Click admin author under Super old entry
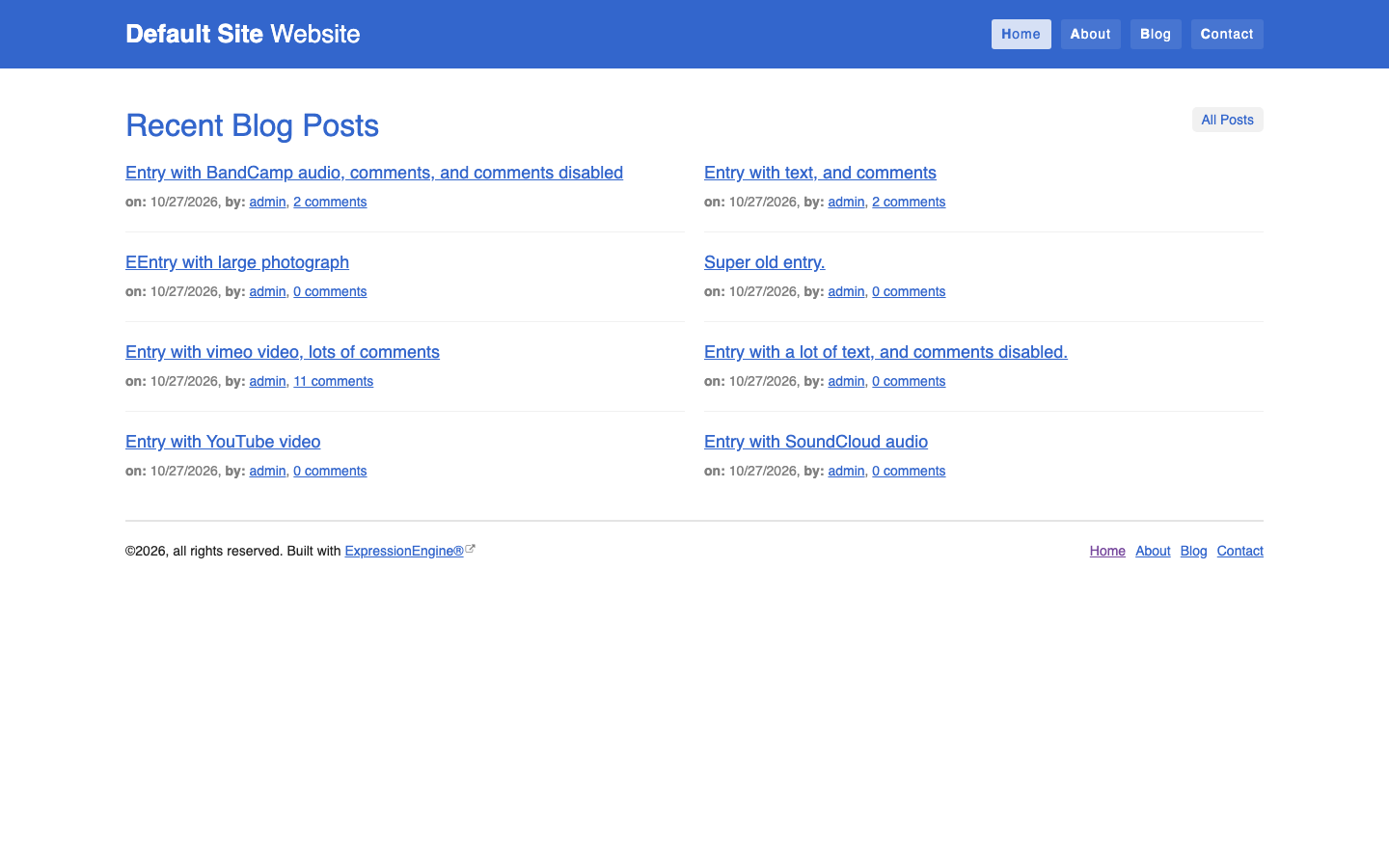The image size is (1389, 868). pos(846,291)
